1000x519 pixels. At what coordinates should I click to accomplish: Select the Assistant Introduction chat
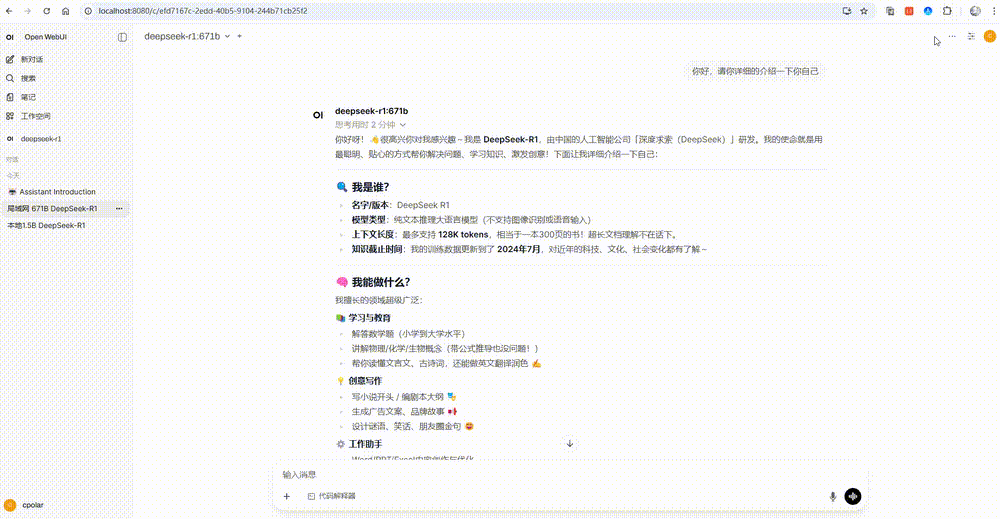pyautogui.click(x=57, y=192)
